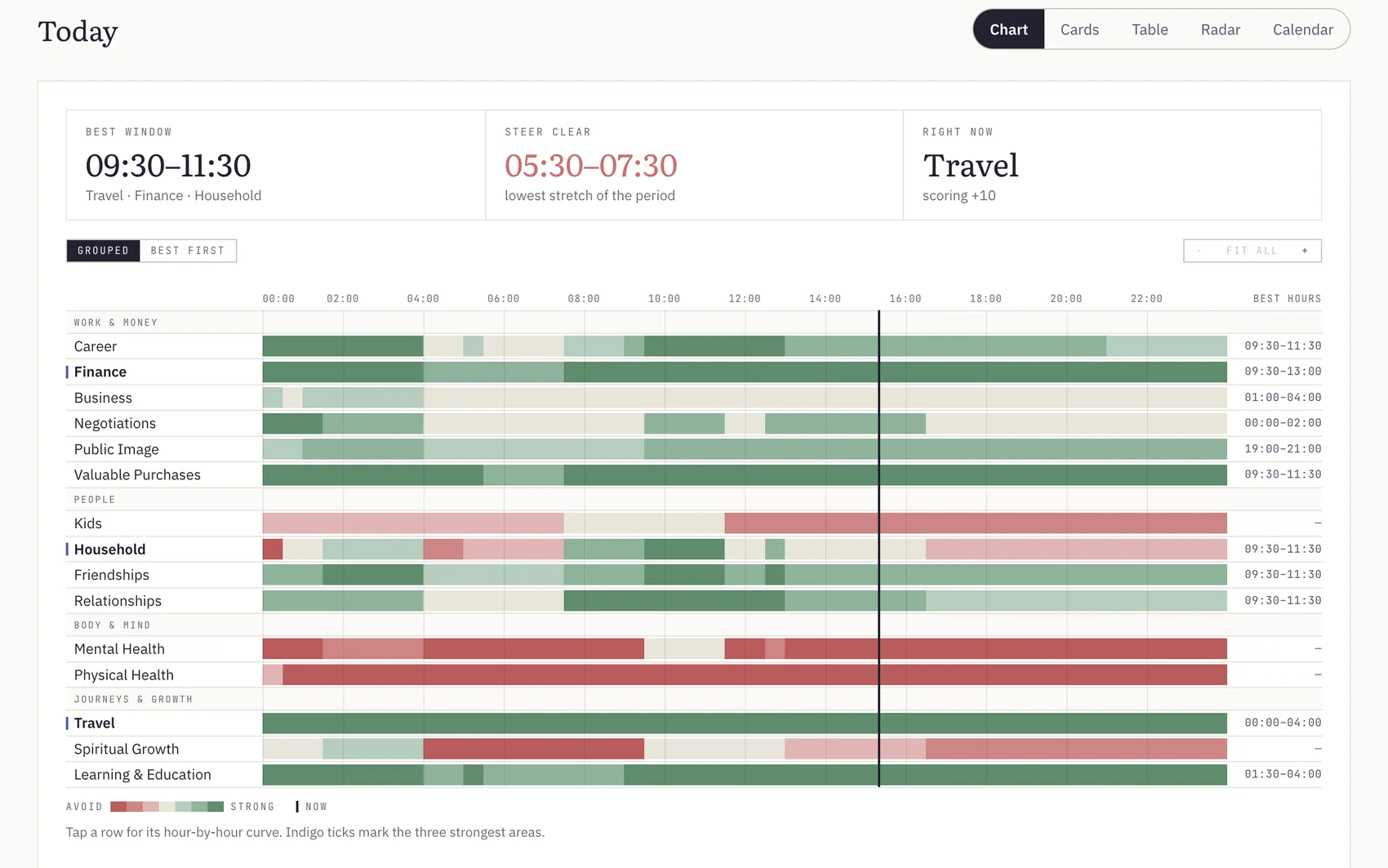1388x868 pixels.
Task: Click the 12:00 time axis label
Action: [x=745, y=299]
